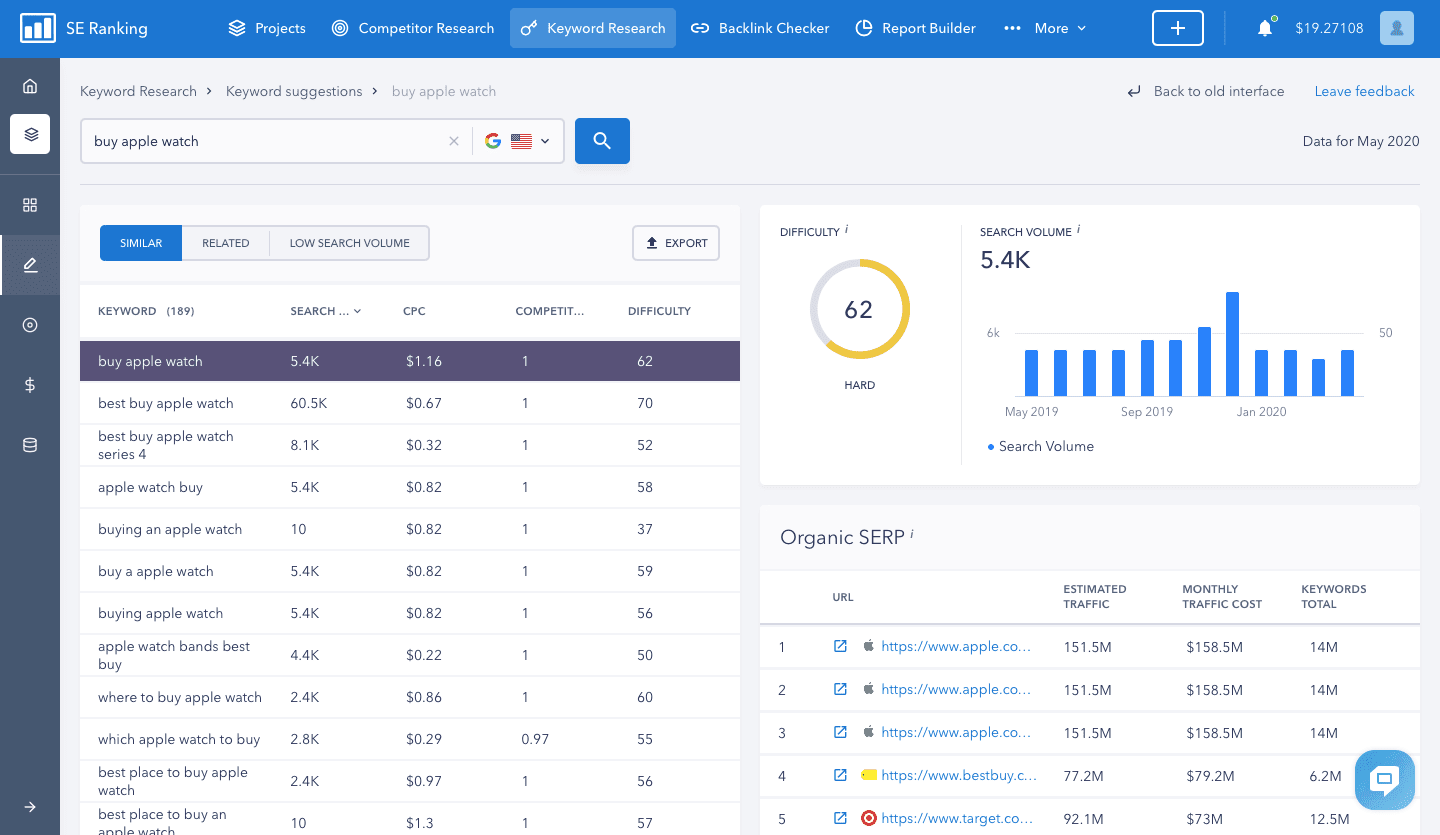Click the Back to old interface arrow icon
This screenshot has width=1440, height=835.
pos(1134,92)
